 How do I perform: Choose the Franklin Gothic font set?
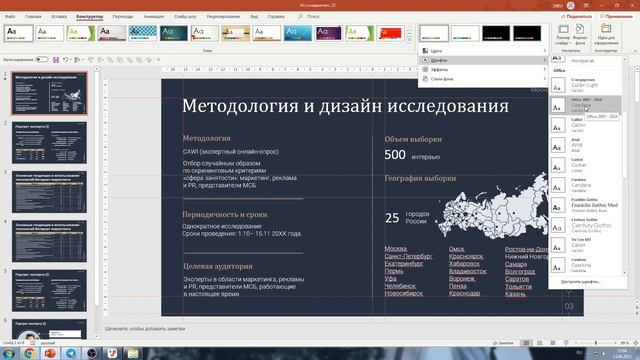tap(586, 205)
